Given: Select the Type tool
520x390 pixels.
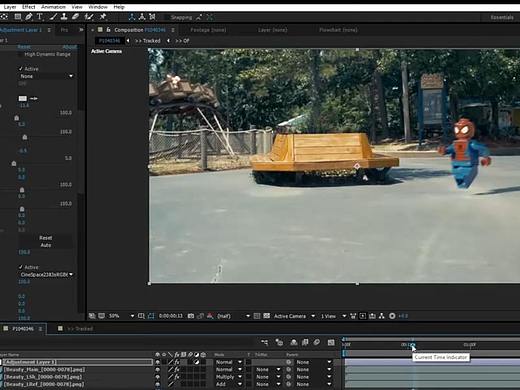Looking at the screenshot, I should (x=40, y=16).
